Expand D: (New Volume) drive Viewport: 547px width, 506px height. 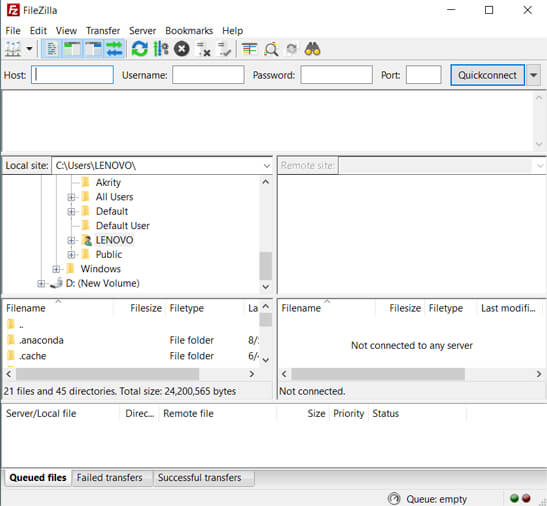click(41, 283)
